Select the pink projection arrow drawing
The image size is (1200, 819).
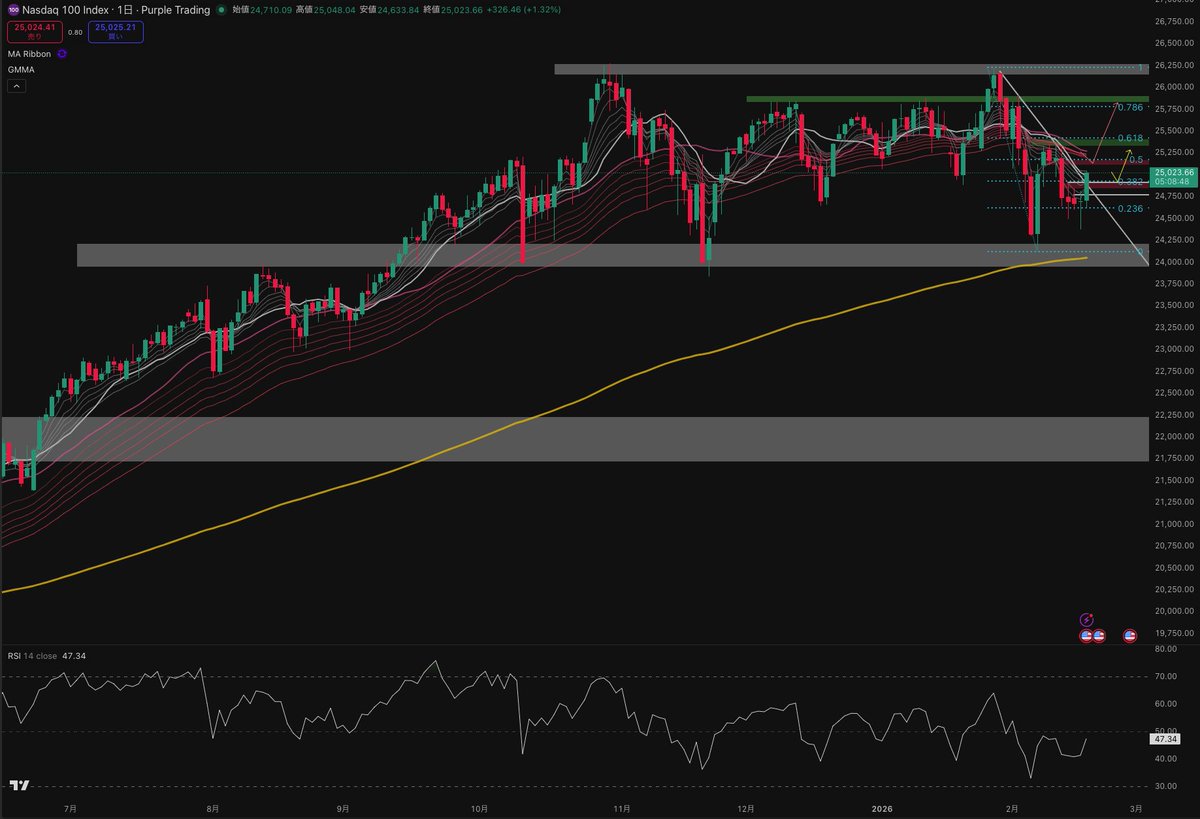click(1105, 134)
